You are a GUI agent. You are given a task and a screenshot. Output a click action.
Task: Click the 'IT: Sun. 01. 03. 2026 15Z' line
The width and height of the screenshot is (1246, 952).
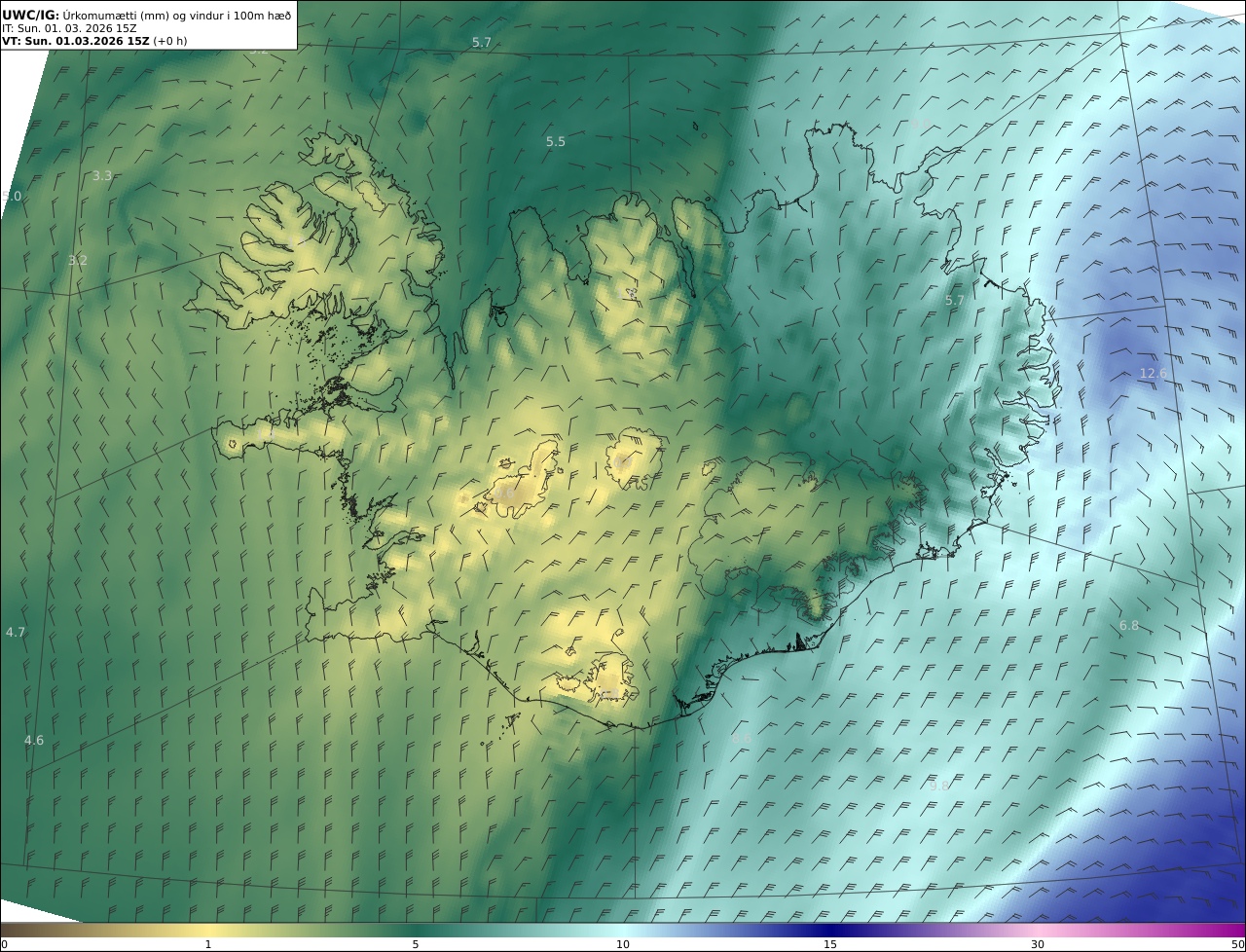click(x=69, y=28)
